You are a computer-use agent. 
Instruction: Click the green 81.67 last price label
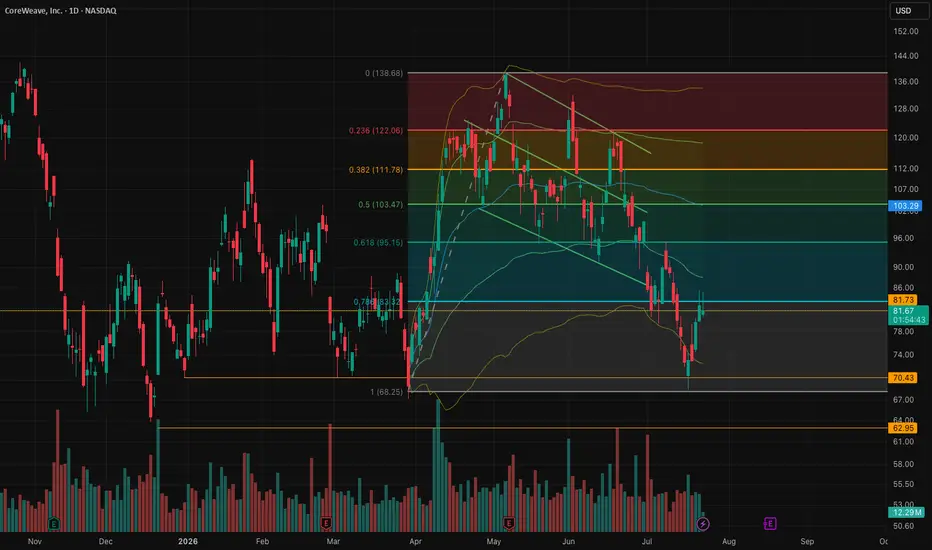click(x=908, y=315)
